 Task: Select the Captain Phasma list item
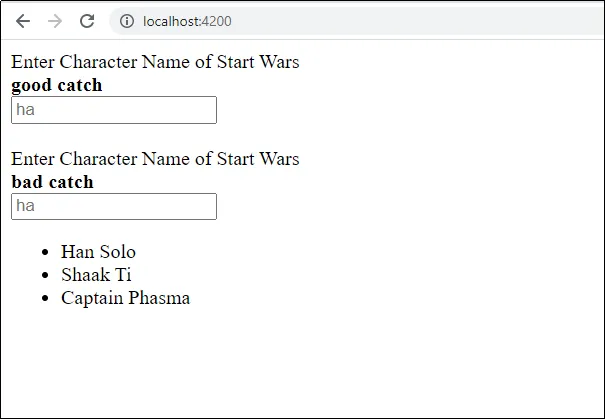tap(125, 298)
